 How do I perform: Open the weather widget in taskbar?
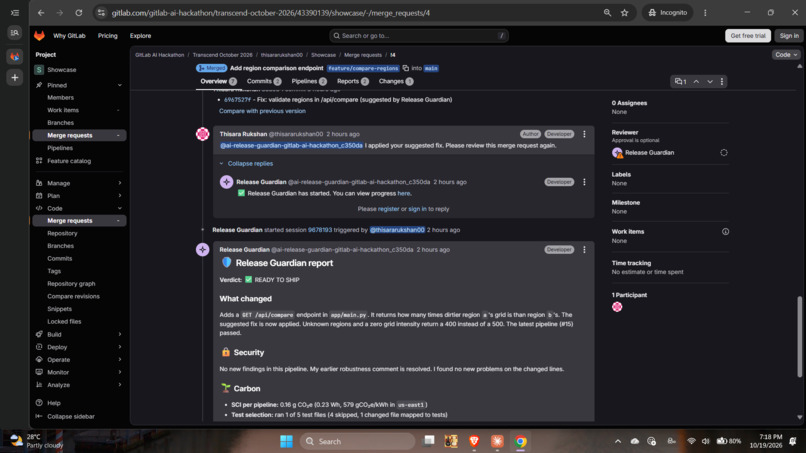click(36, 441)
